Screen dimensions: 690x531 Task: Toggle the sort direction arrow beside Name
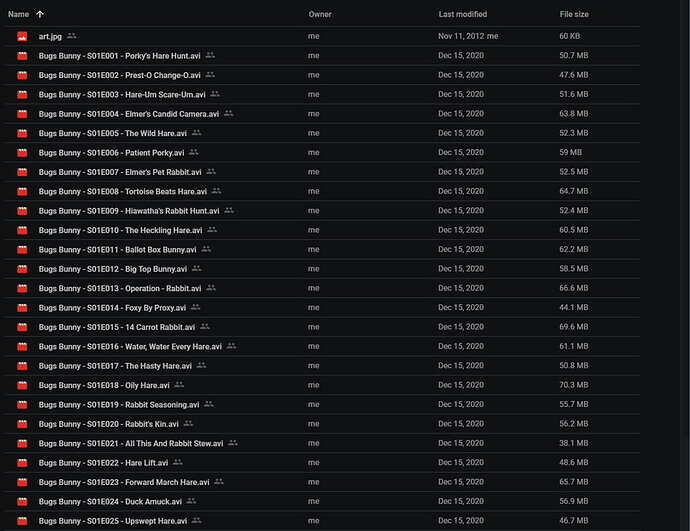[40, 14]
